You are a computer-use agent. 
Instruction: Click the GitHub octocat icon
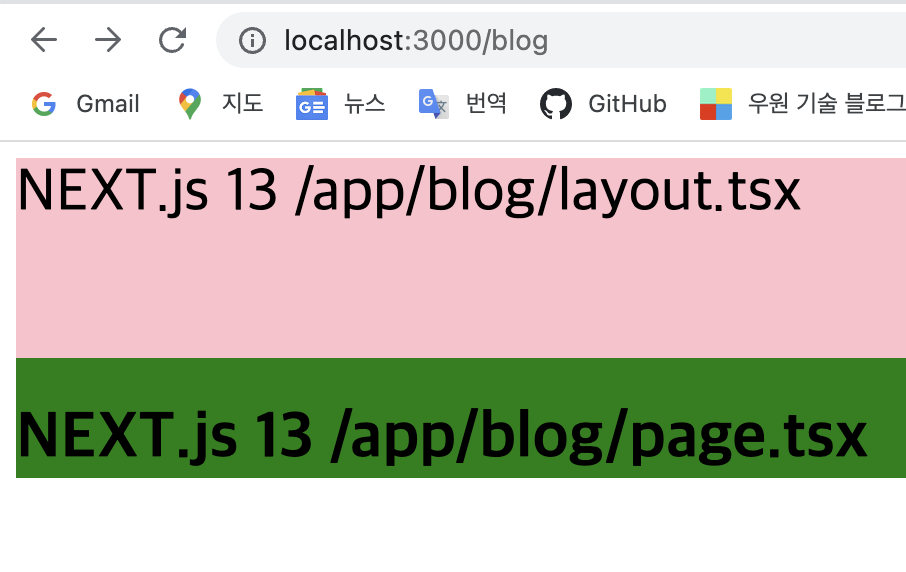(x=556, y=104)
